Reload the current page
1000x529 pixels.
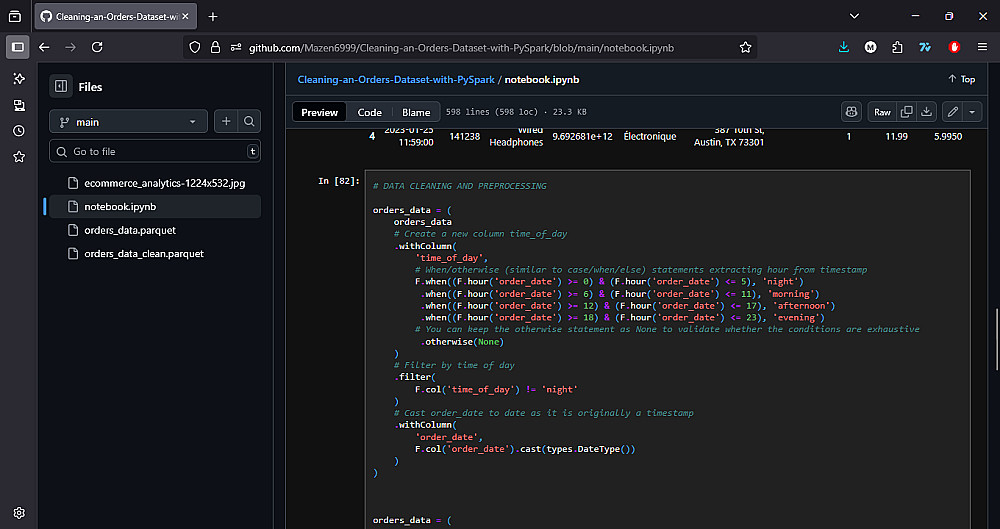point(97,47)
